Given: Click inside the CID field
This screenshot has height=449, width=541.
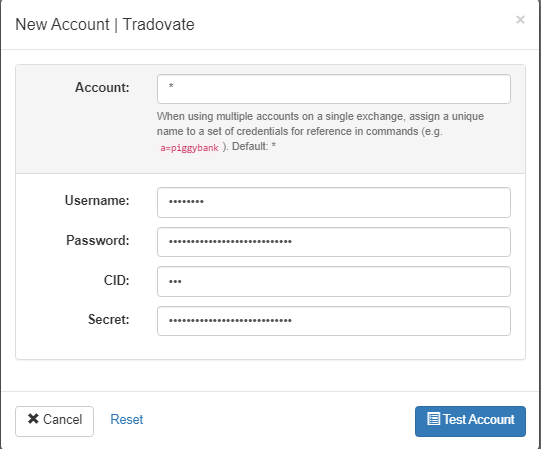Looking at the screenshot, I should click(x=334, y=281).
